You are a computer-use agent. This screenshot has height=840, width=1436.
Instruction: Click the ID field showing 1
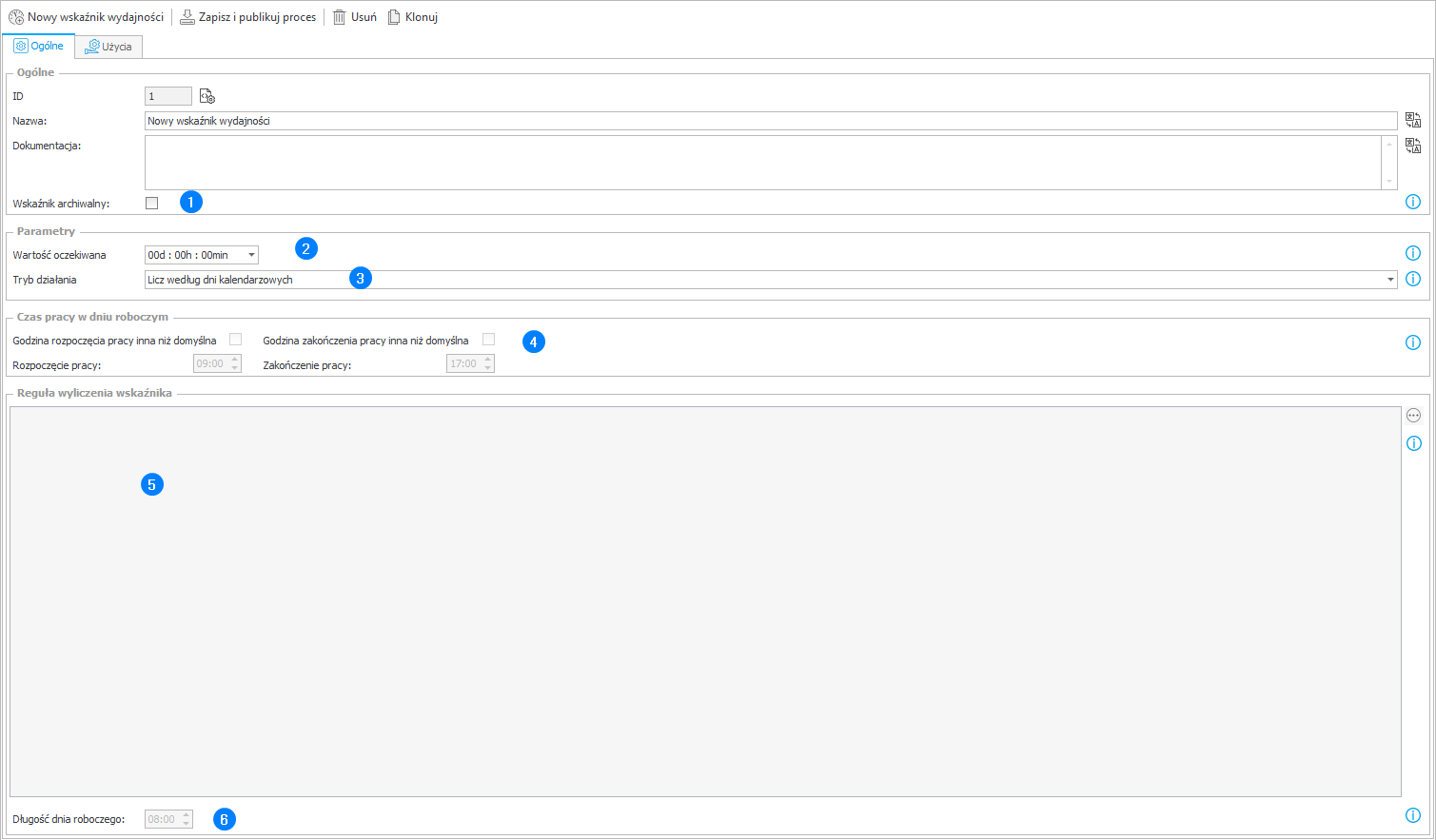[x=168, y=96]
